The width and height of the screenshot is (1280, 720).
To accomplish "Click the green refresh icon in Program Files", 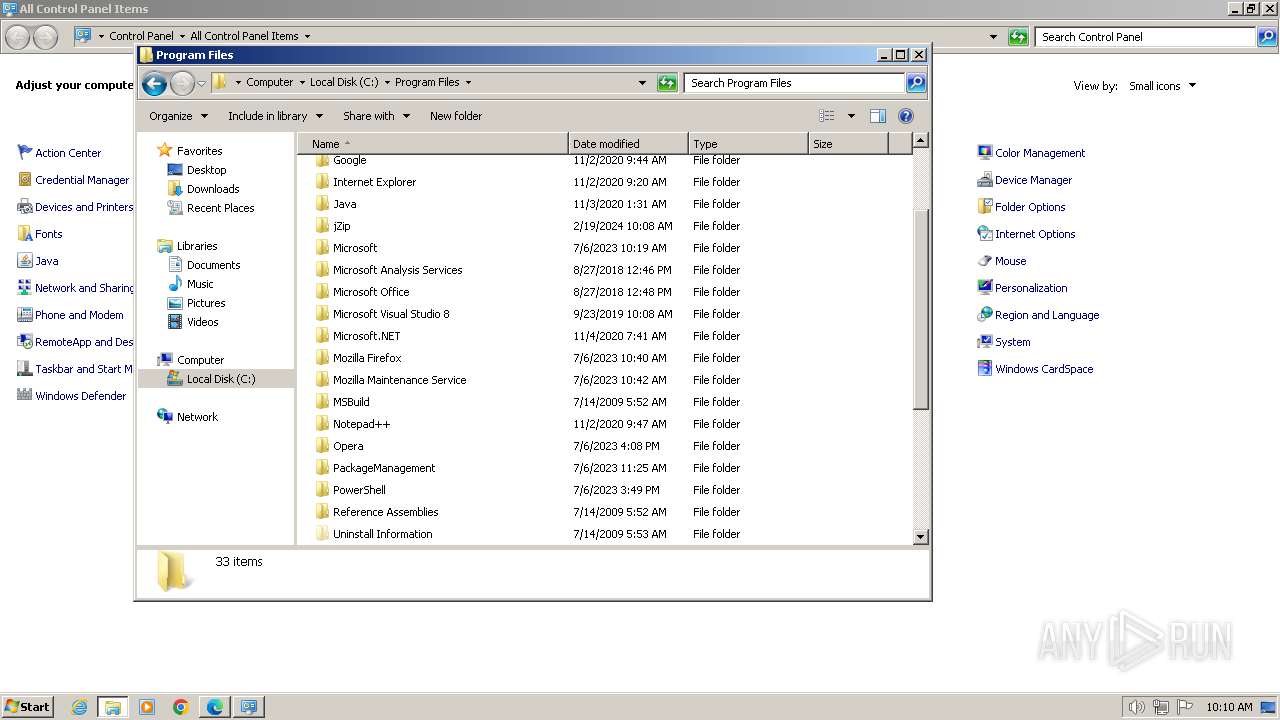I will point(667,83).
